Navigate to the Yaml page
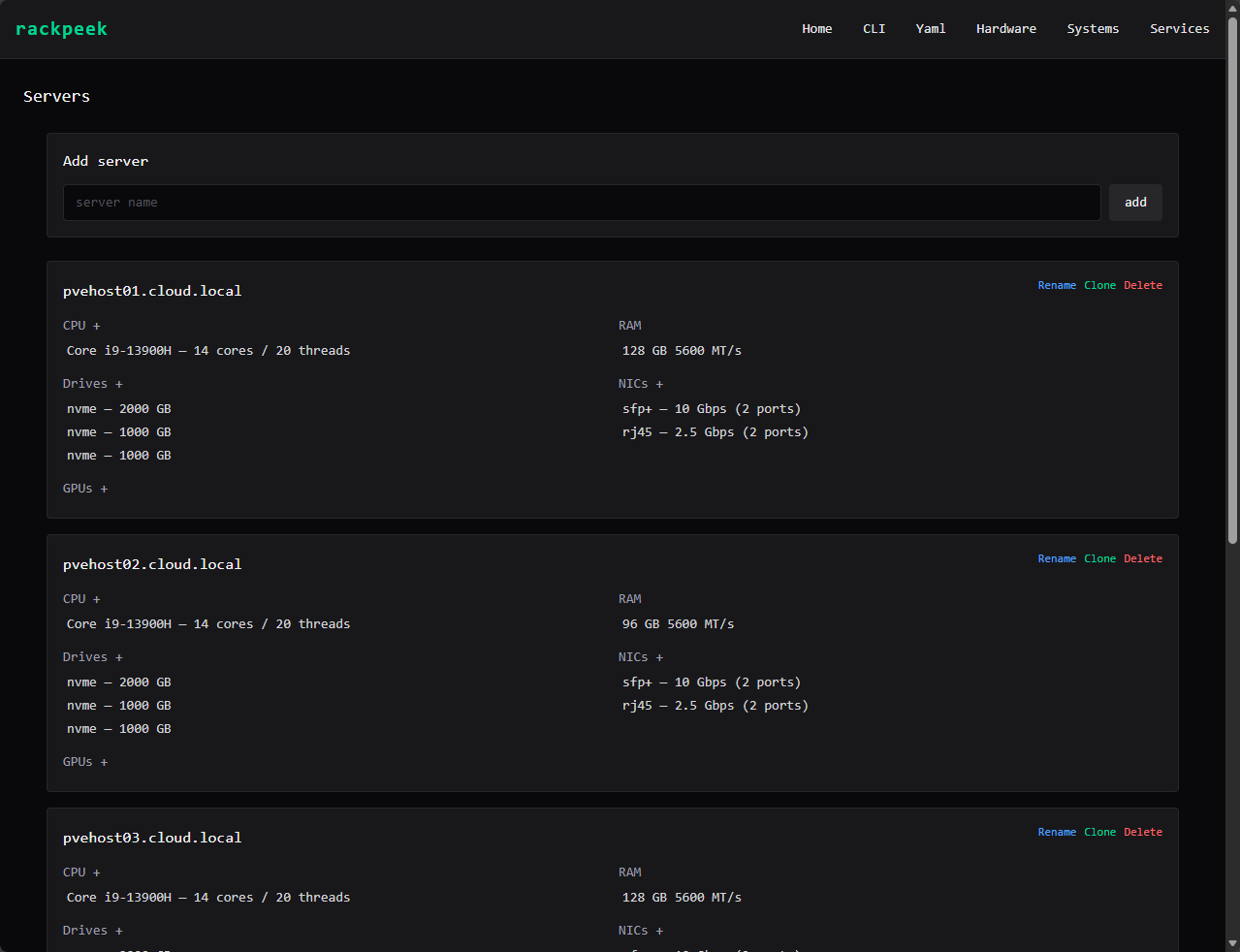This screenshot has height=952, width=1240. pyautogui.click(x=930, y=29)
